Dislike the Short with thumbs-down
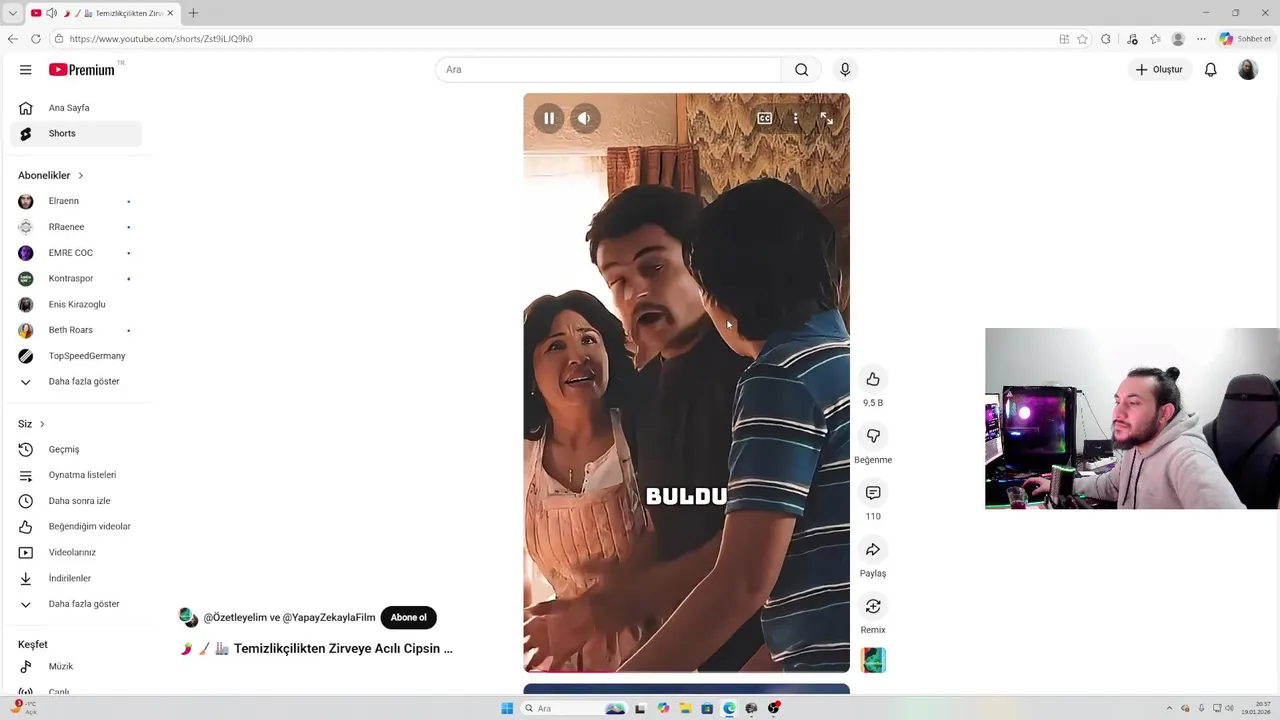Viewport: 1280px width, 720px height. [x=873, y=436]
